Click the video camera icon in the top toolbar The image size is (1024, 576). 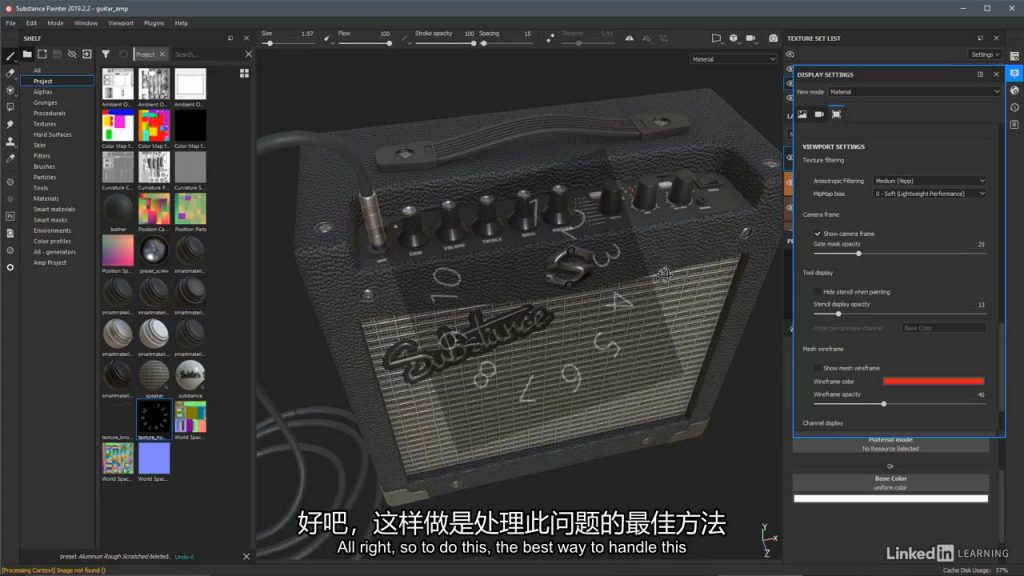pos(751,39)
